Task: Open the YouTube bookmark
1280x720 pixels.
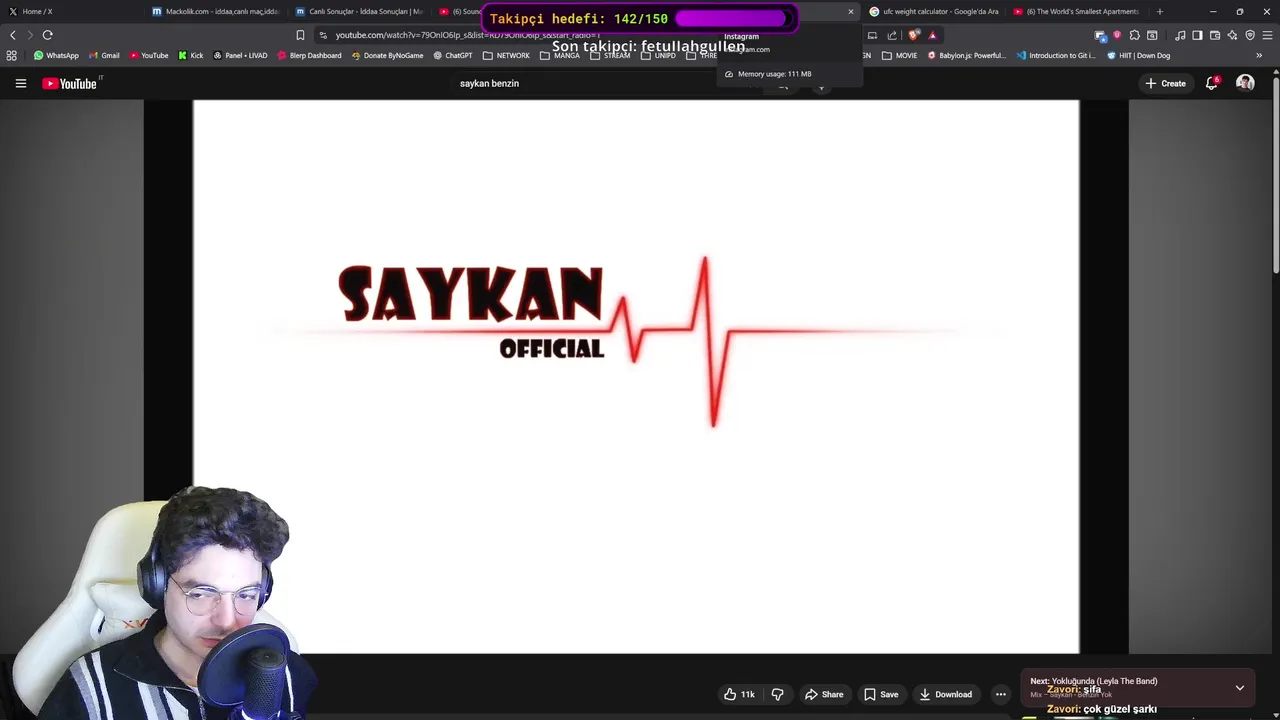Action: (148, 55)
